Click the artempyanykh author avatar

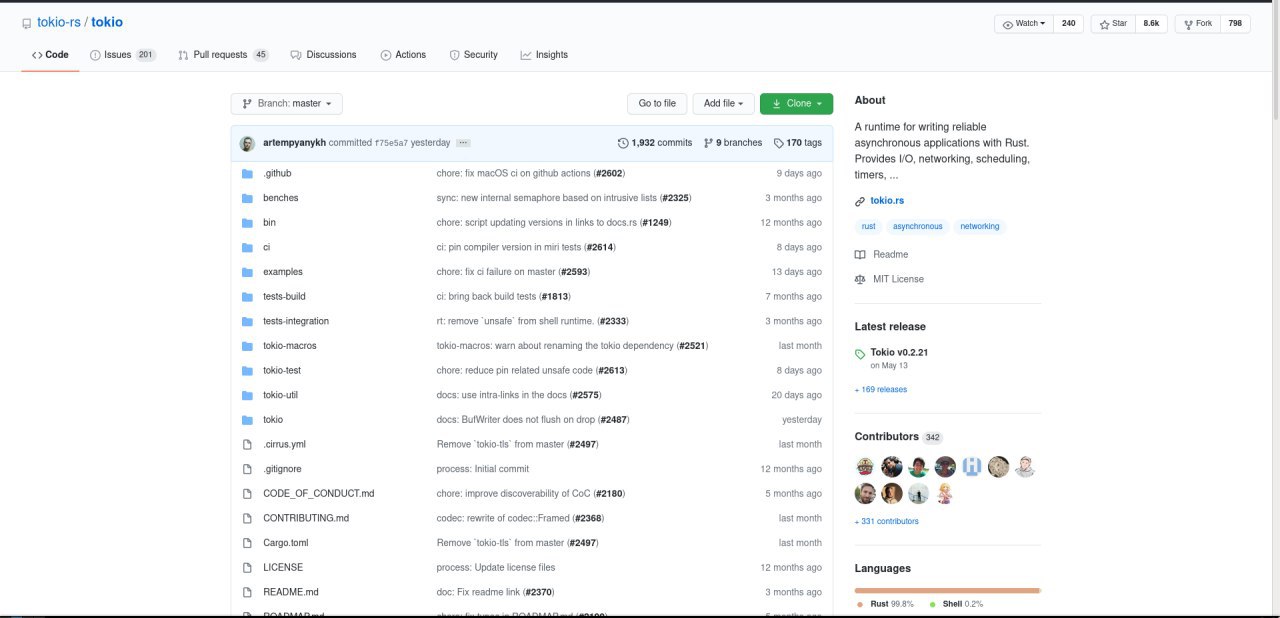click(247, 143)
